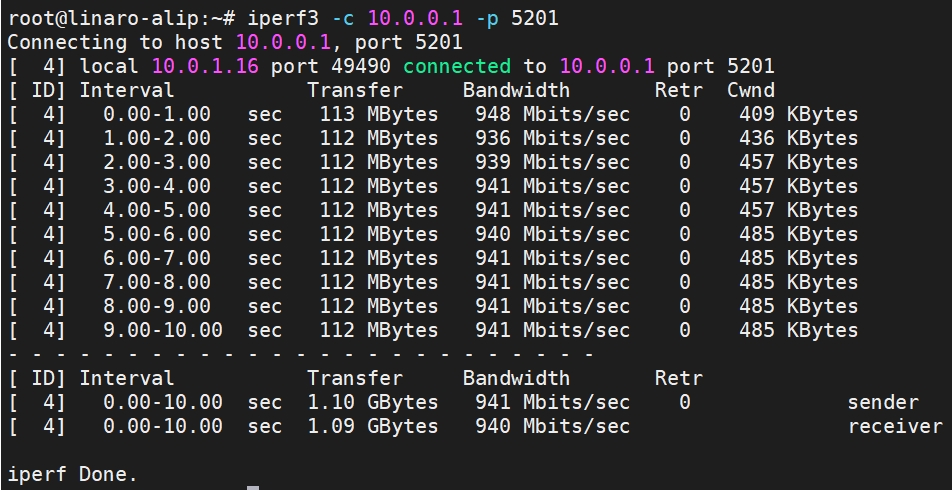
Task: Click the first 'Transfer' column header
Action: coord(355,90)
